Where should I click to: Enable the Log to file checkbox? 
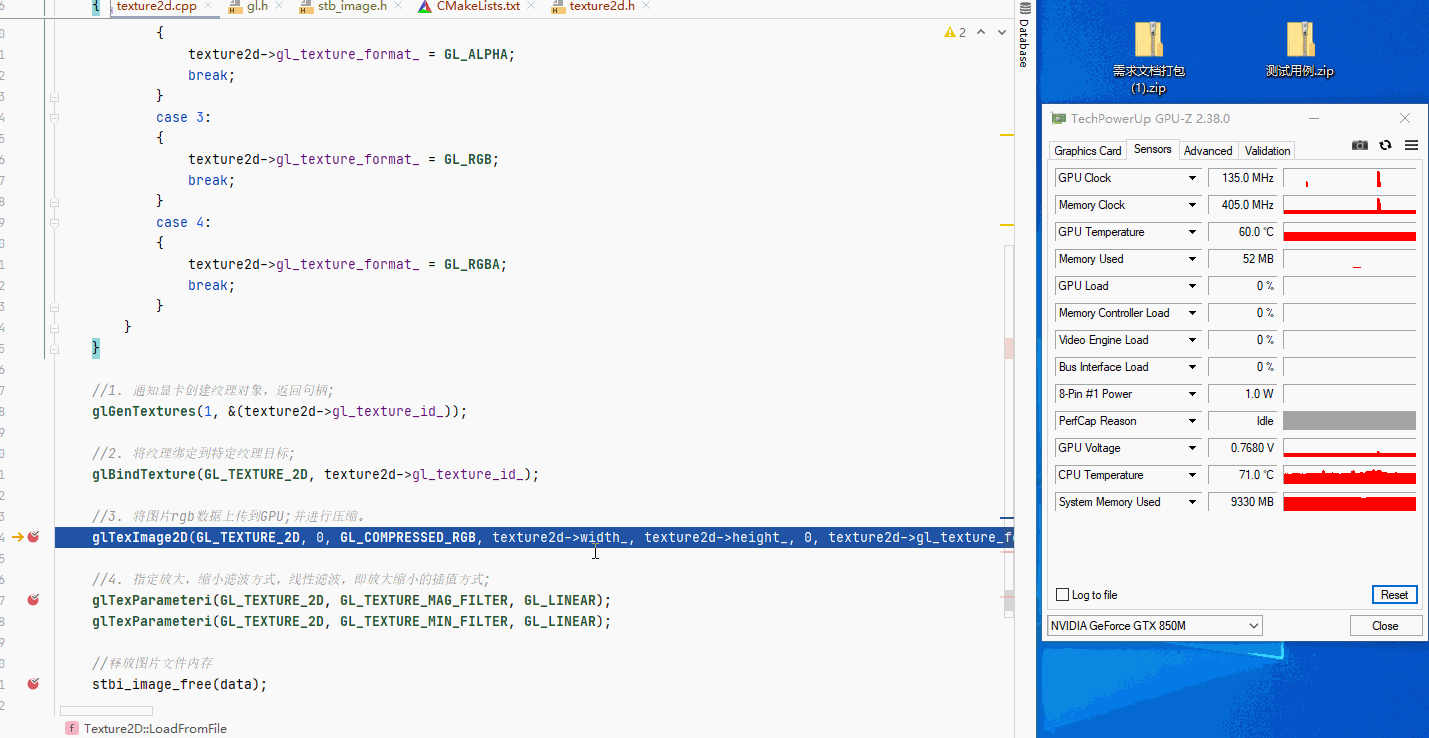click(1062, 595)
